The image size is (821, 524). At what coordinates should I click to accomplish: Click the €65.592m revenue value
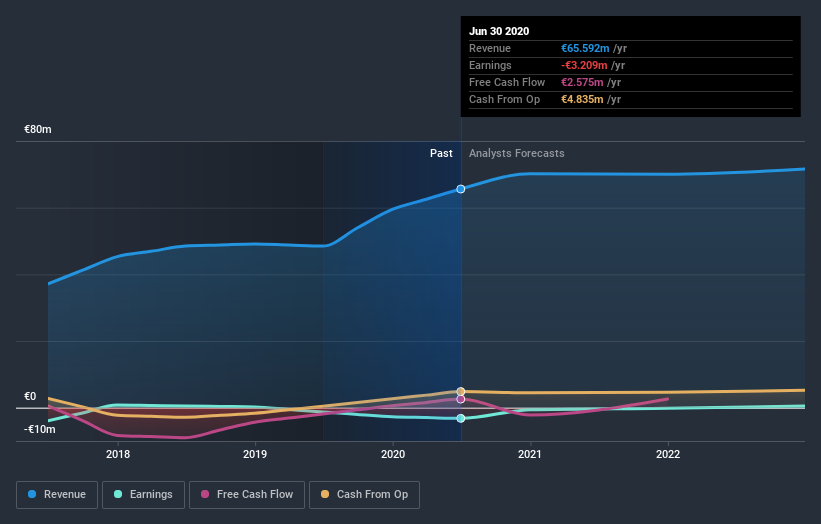585,48
